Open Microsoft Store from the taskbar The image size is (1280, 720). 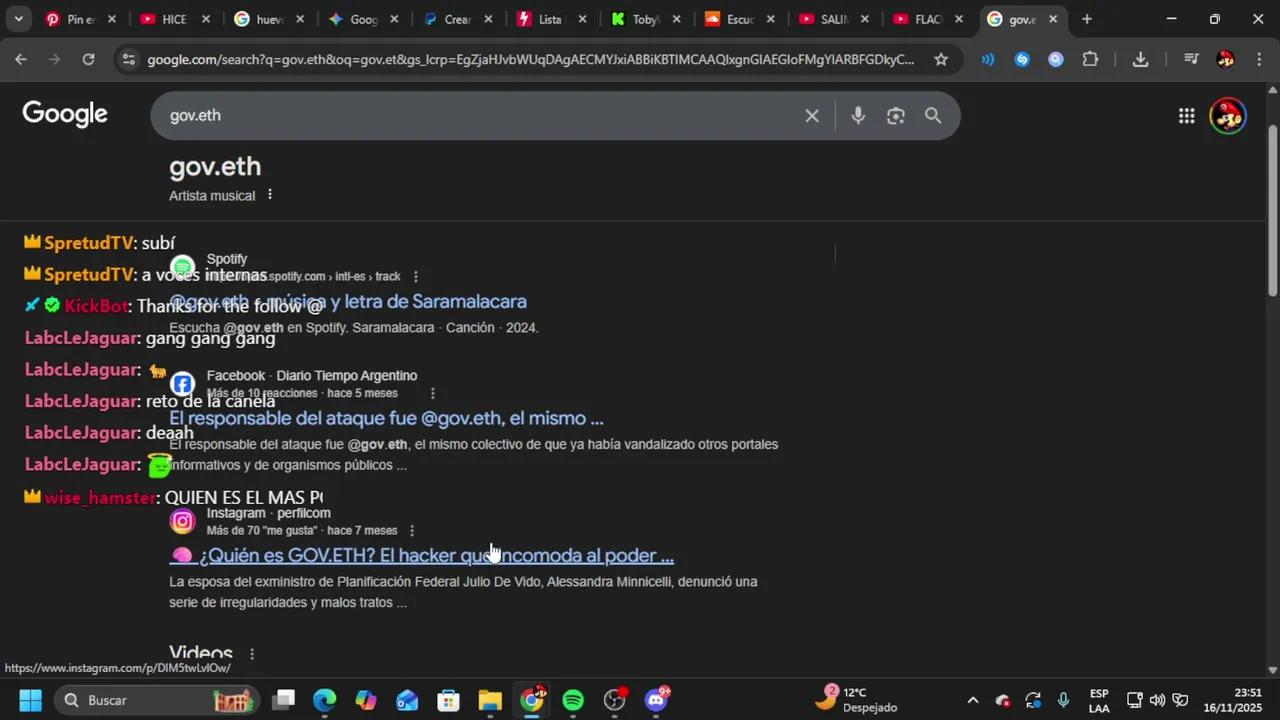[x=448, y=700]
